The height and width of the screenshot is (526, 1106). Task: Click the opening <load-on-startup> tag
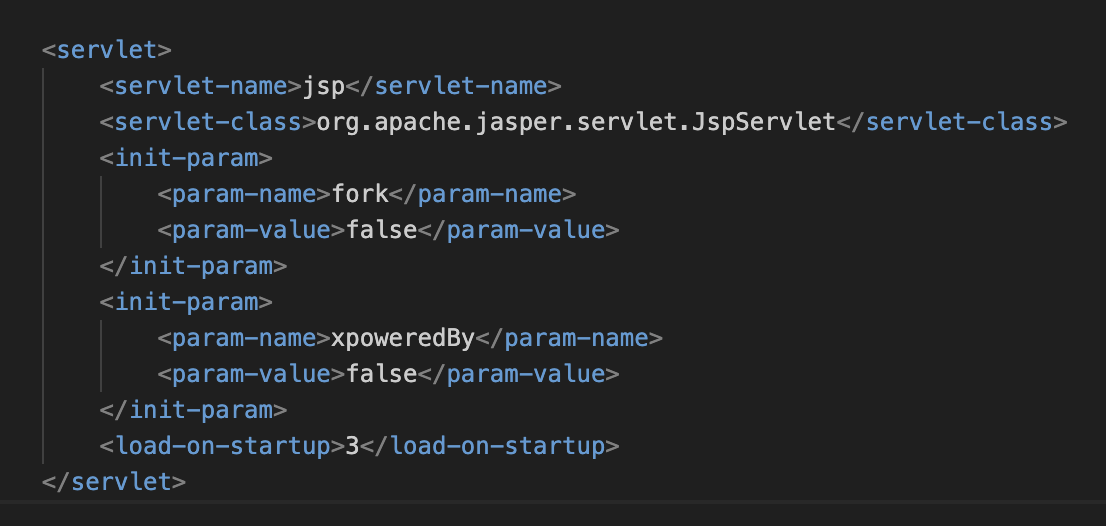pyautogui.click(x=221, y=445)
